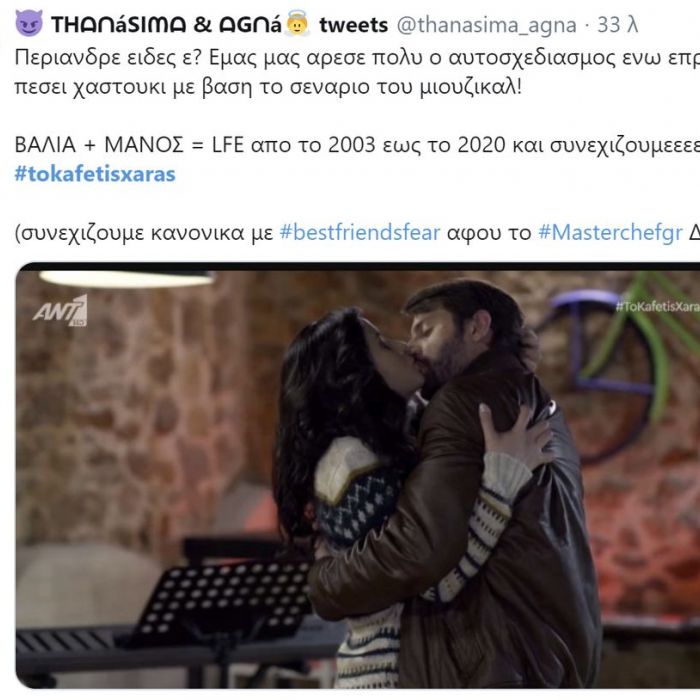
Task: Click the purple devil emoji icon
Action: (x=29, y=24)
